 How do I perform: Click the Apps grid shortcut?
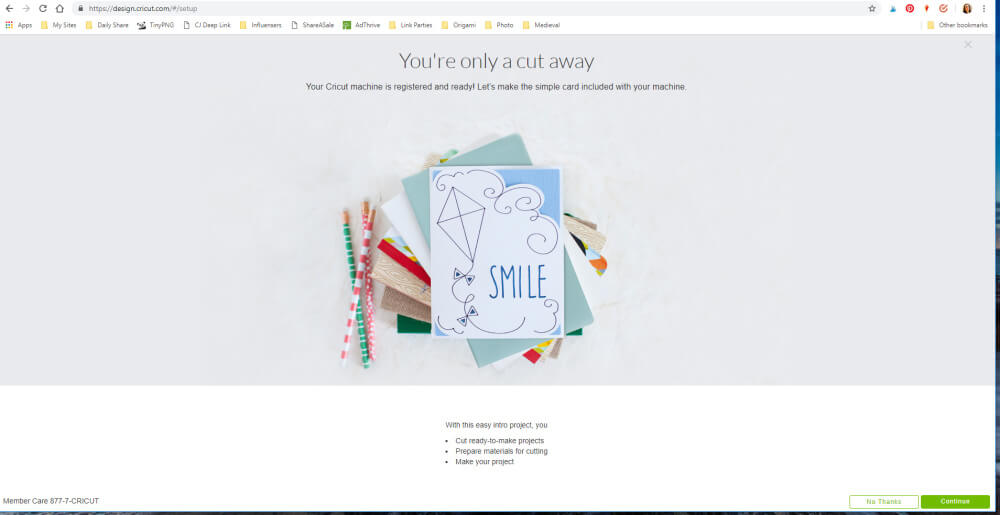coord(18,25)
